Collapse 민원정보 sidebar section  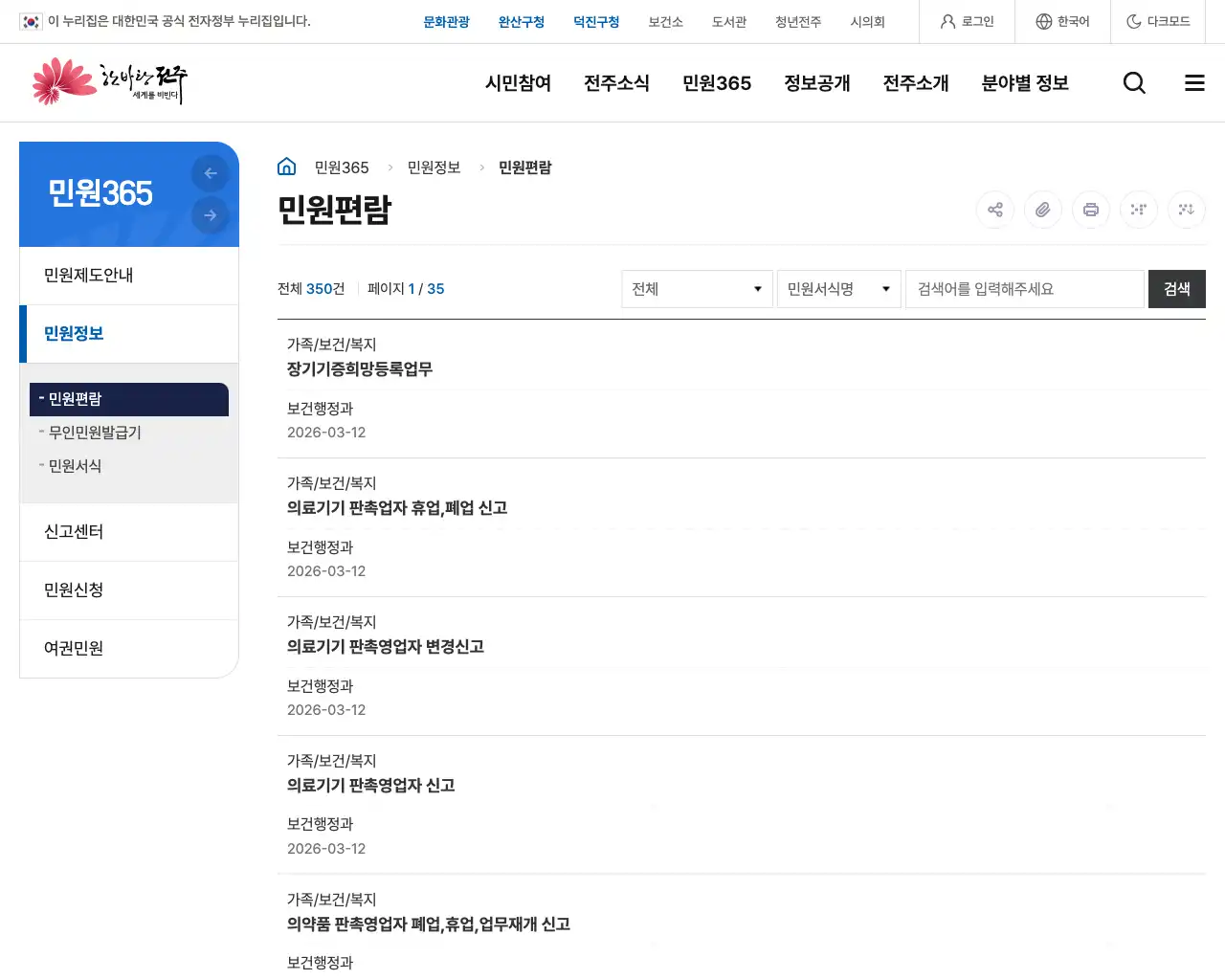[129, 334]
